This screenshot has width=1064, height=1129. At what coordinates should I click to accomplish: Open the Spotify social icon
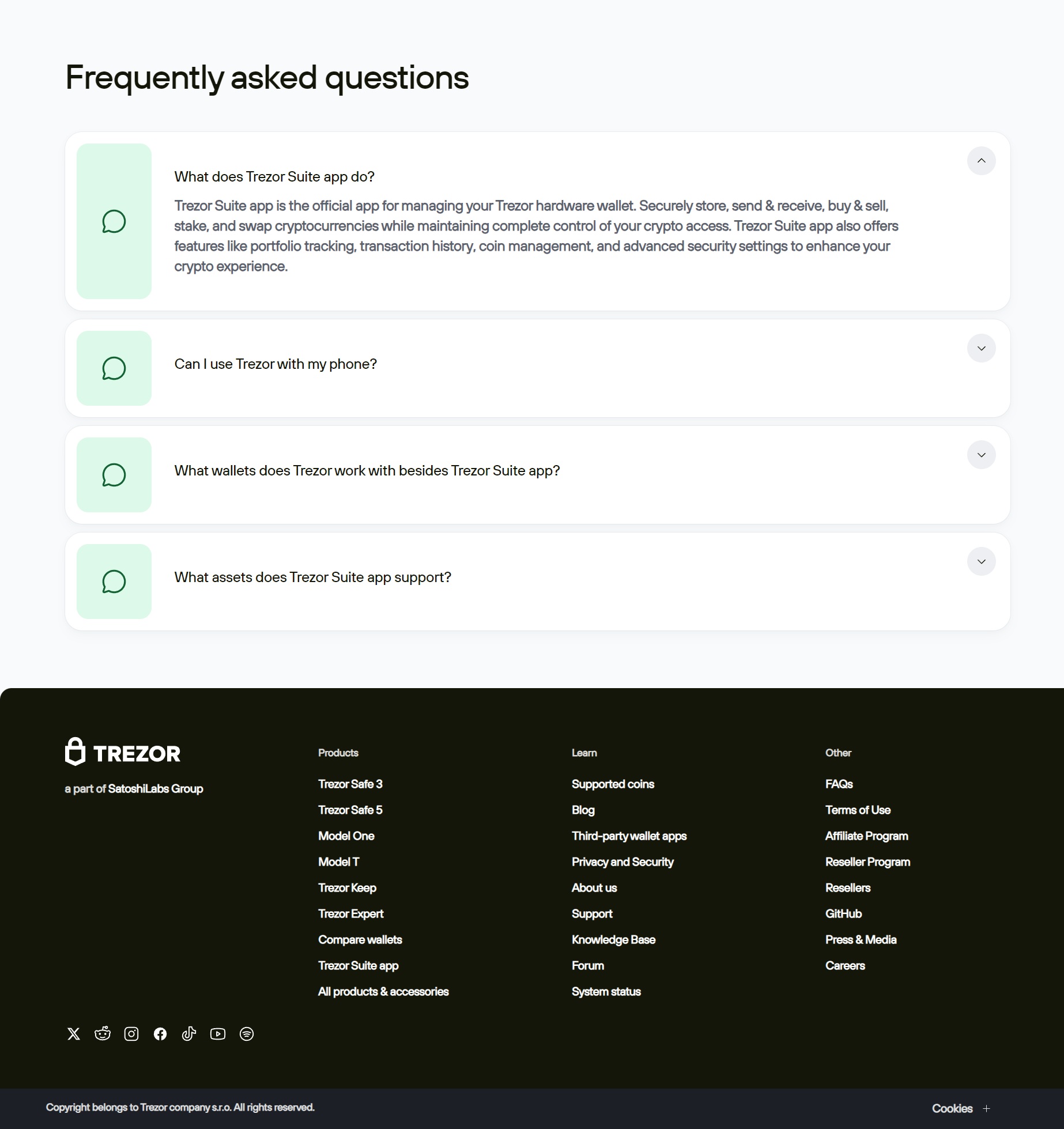point(247,1034)
